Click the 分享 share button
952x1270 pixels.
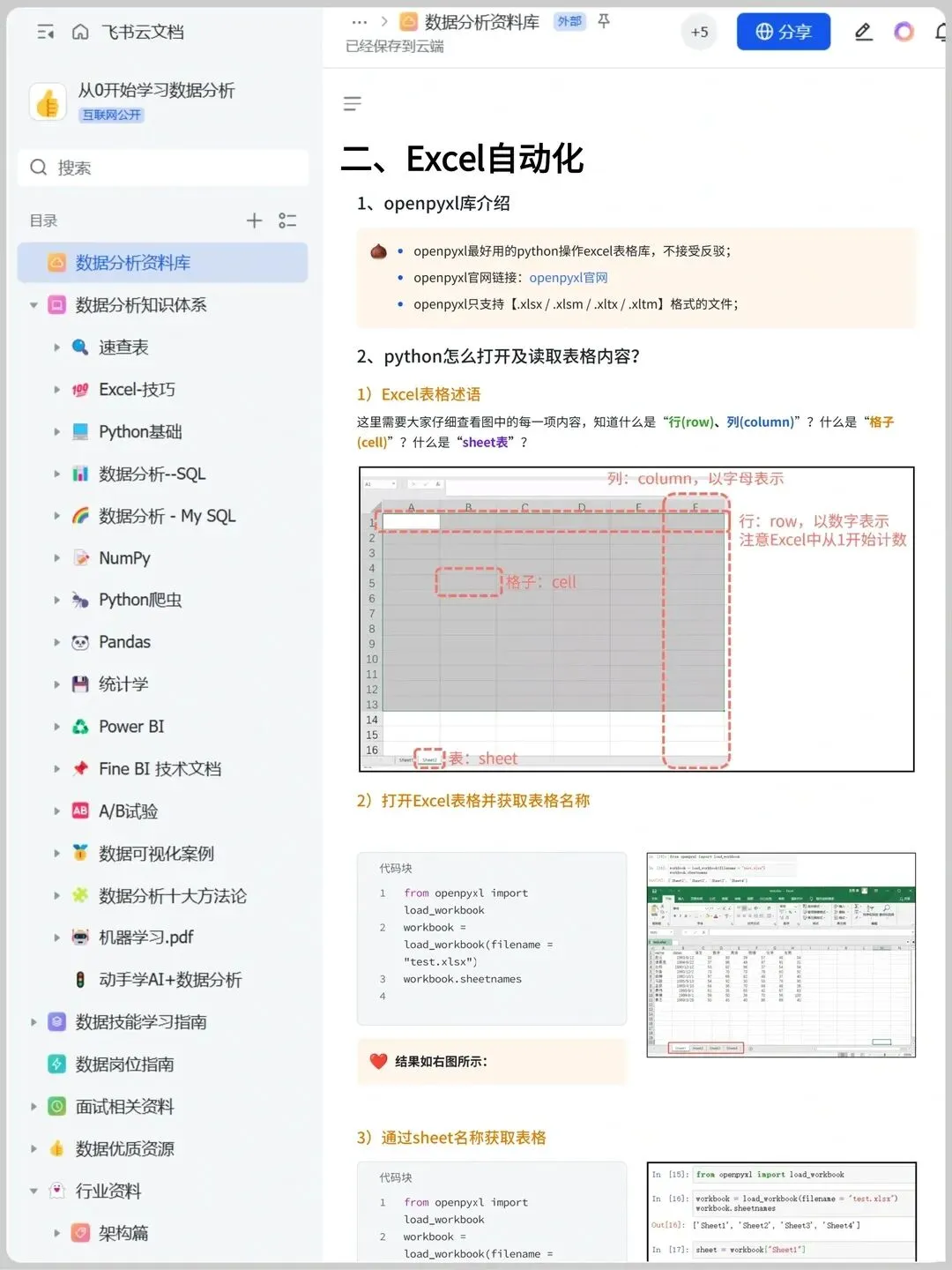[784, 32]
